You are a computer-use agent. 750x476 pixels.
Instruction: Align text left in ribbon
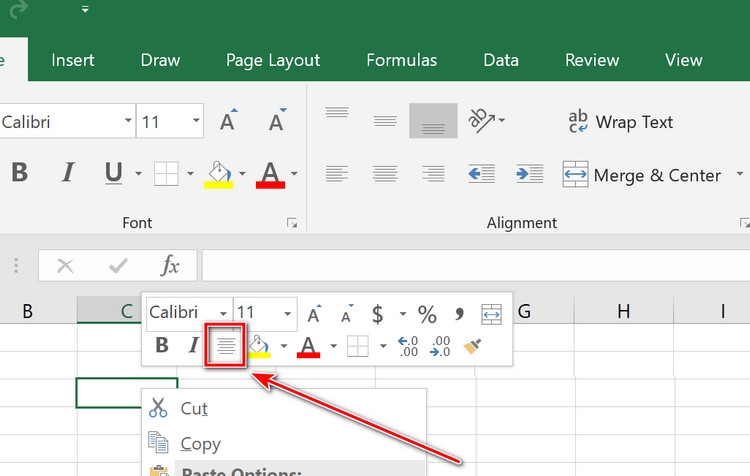(337, 174)
